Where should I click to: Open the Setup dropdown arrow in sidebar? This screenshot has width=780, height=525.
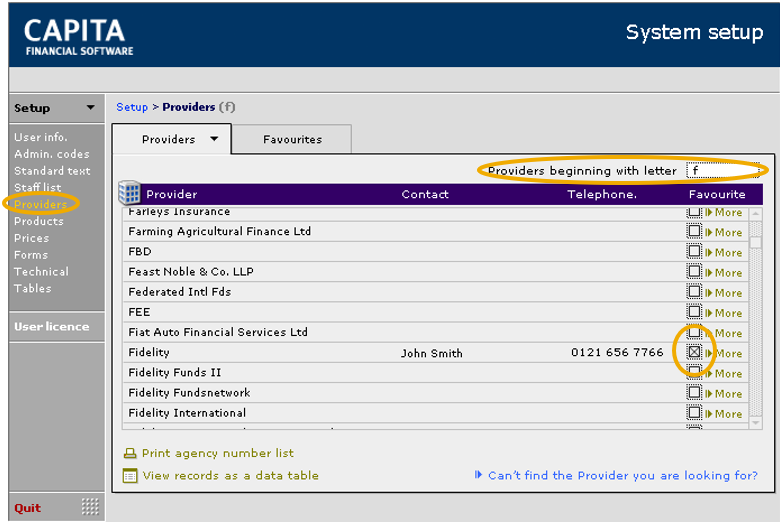(91, 107)
